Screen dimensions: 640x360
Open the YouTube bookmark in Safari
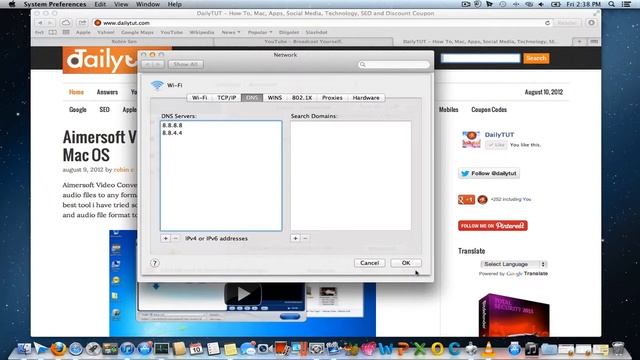[x=171, y=32]
